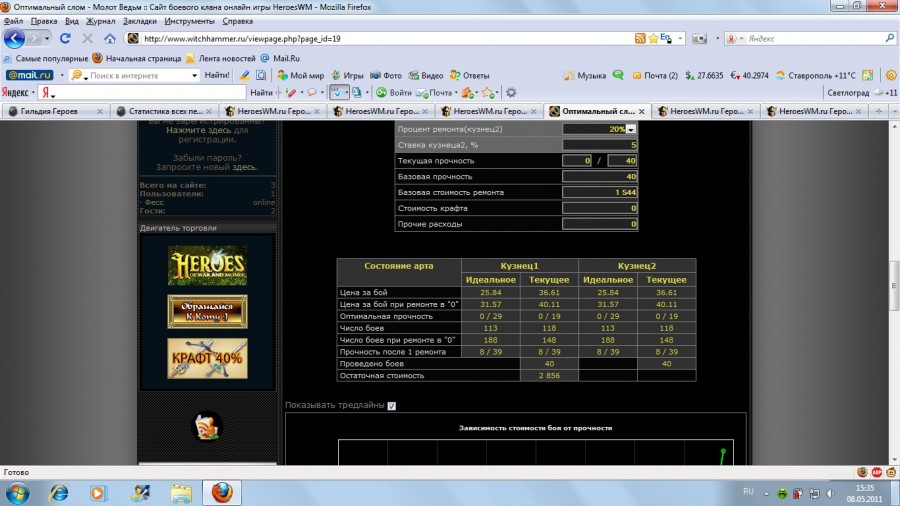
Task: Open Фото in Mail.ru toolbar
Action: (x=386, y=75)
